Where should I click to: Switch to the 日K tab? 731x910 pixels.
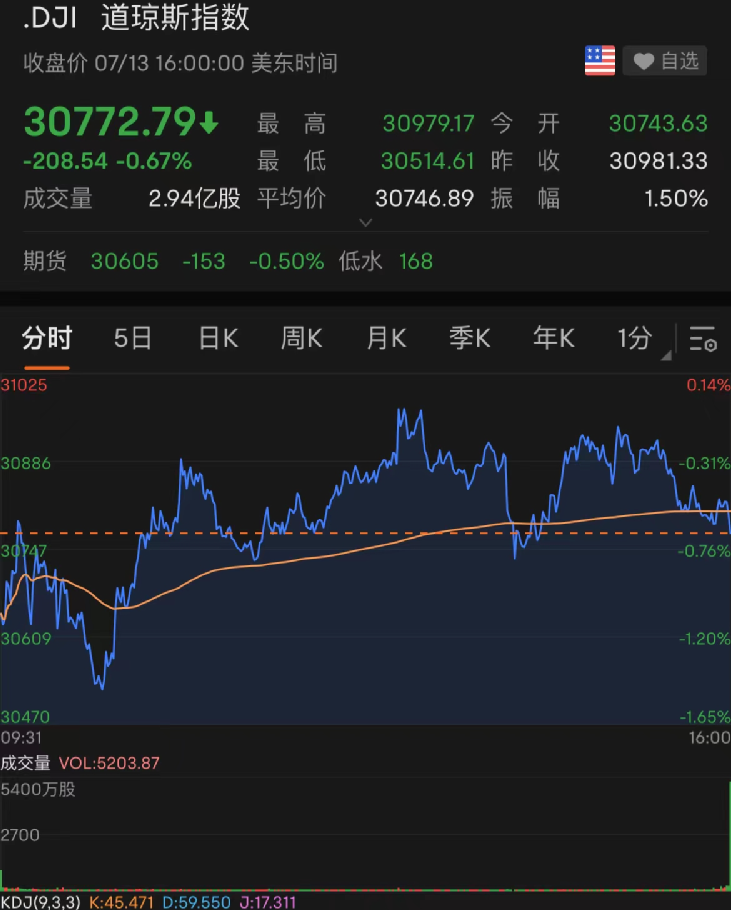click(218, 338)
